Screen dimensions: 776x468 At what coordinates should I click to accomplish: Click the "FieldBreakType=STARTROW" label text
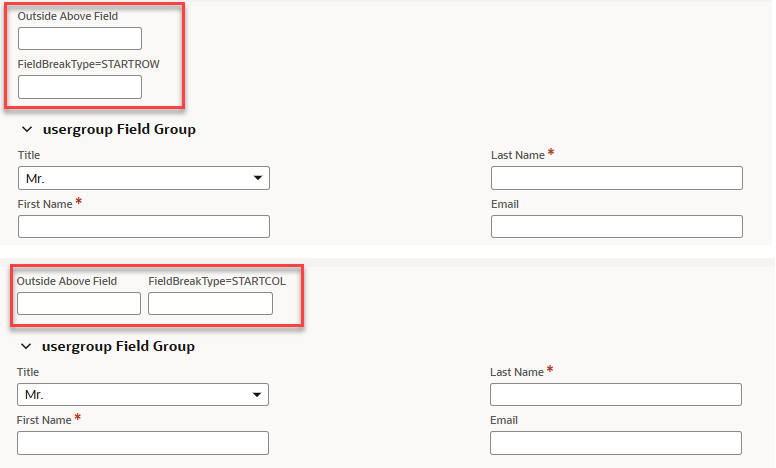[89, 64]
